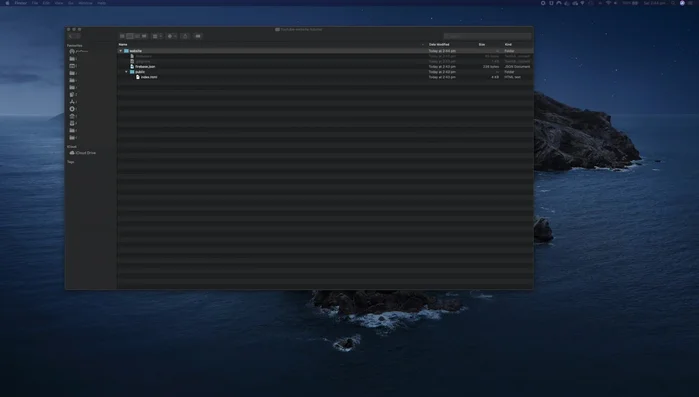Open the Help menu
This screenshot has height=397, width=699.
coord(102,3)
